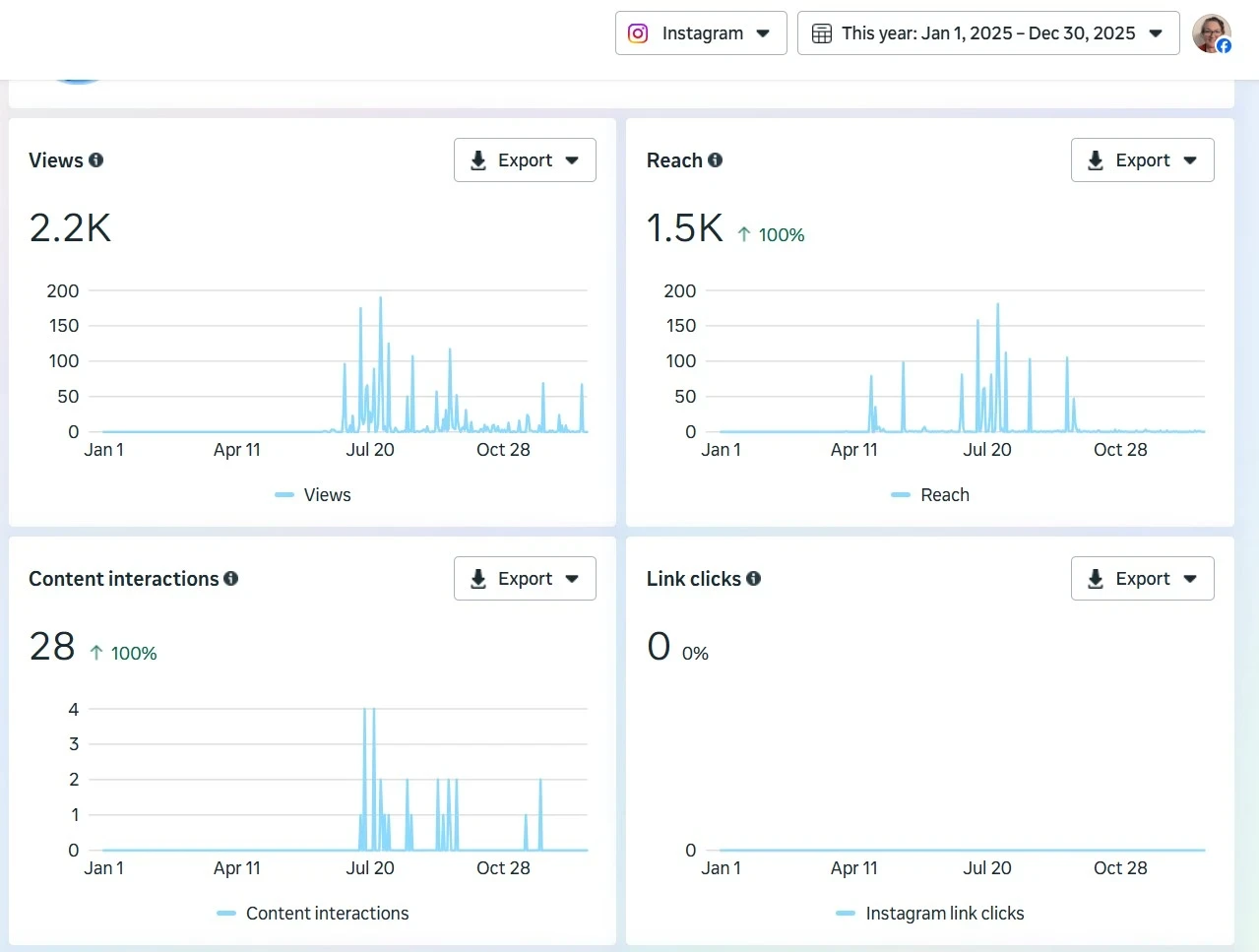1259x952 pixels.
Task: Expand the Reach Export dropdown arrow
Action: (x=1190, y=160)
